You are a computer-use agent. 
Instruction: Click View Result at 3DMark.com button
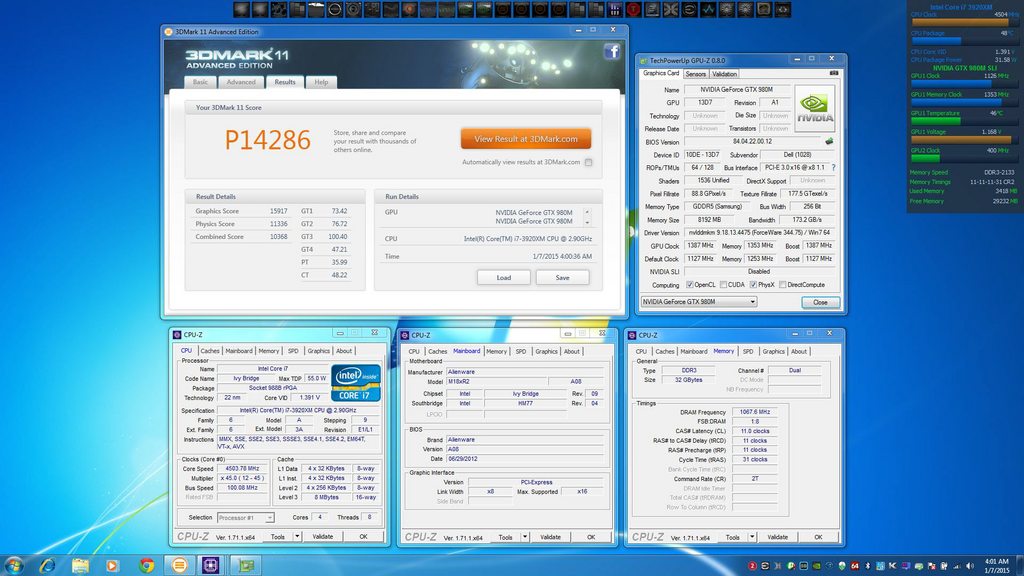click(x=526, y=138)
